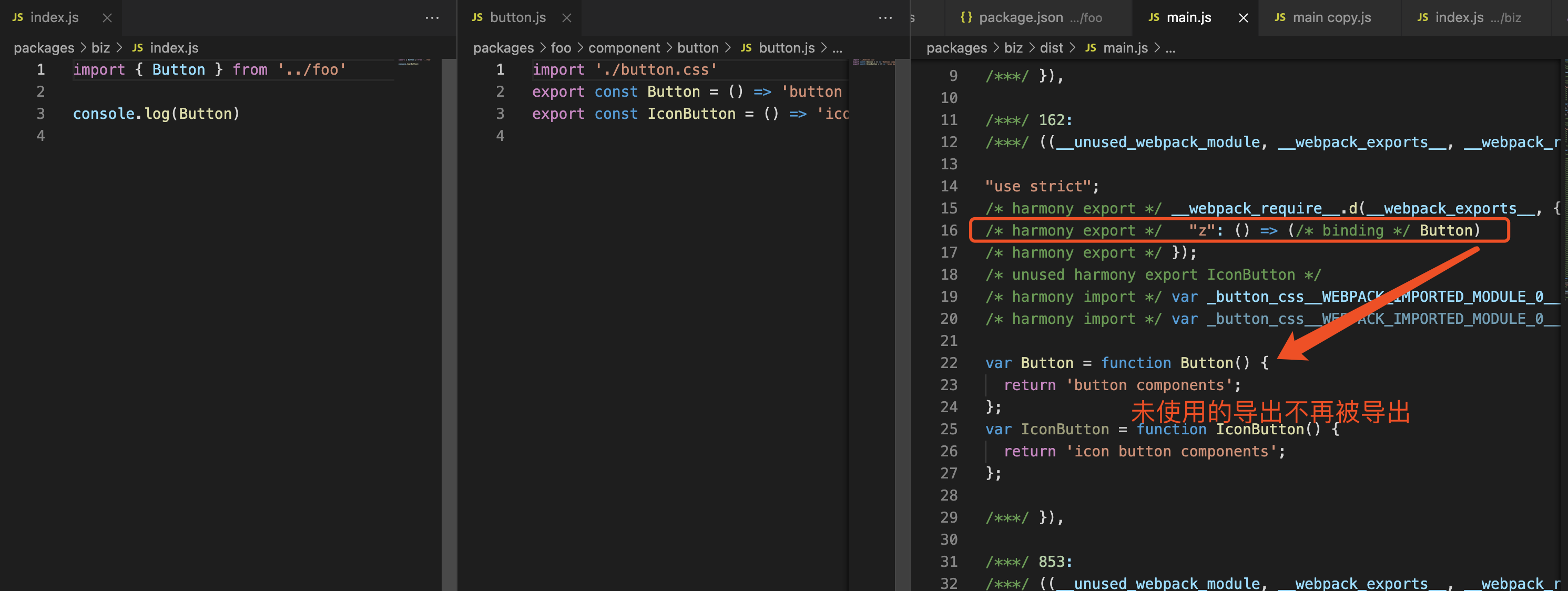Click 'var Button = function Button()' line
Screen dimensions: 1568x591
pos(1127,363)
